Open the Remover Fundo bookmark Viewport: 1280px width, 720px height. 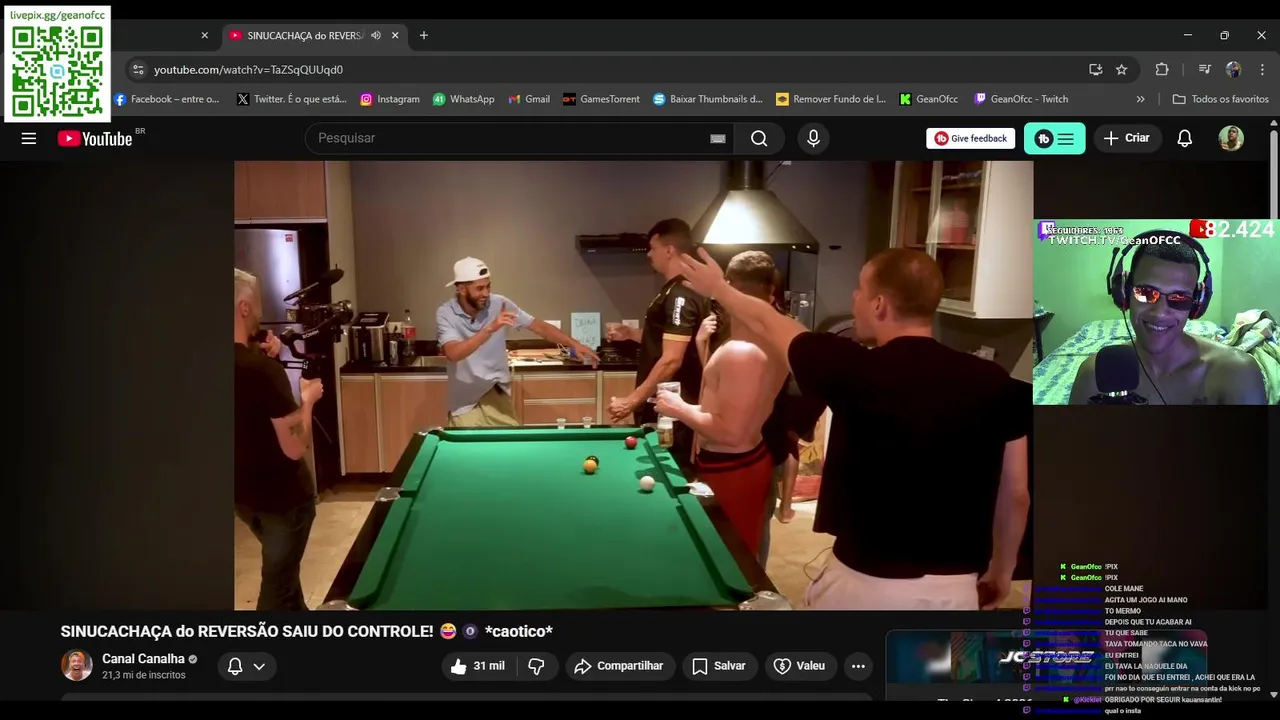pos(831,99)
